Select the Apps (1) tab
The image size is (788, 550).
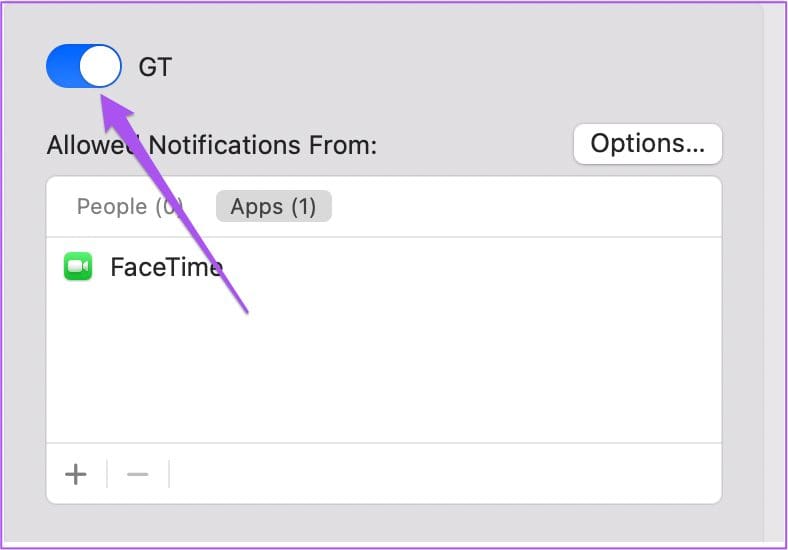[273, 206]
